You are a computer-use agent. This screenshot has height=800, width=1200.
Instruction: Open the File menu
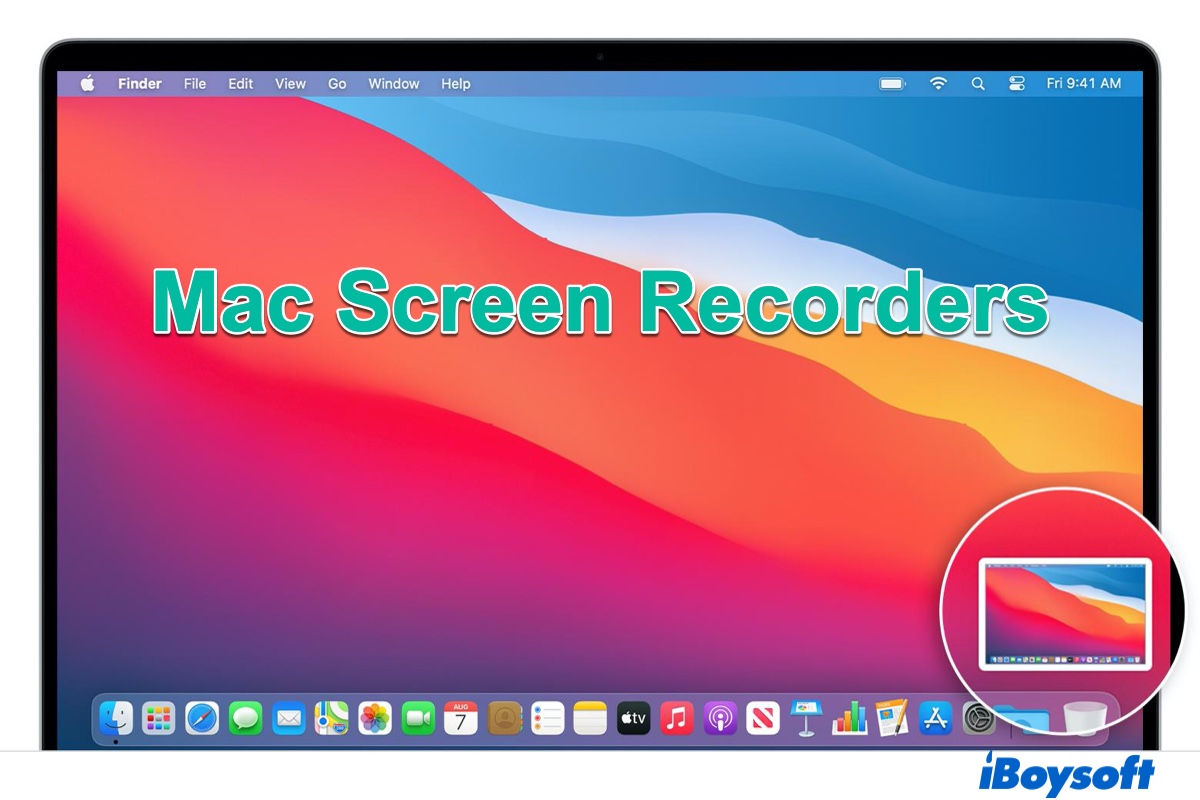click(x=194, y=84)
